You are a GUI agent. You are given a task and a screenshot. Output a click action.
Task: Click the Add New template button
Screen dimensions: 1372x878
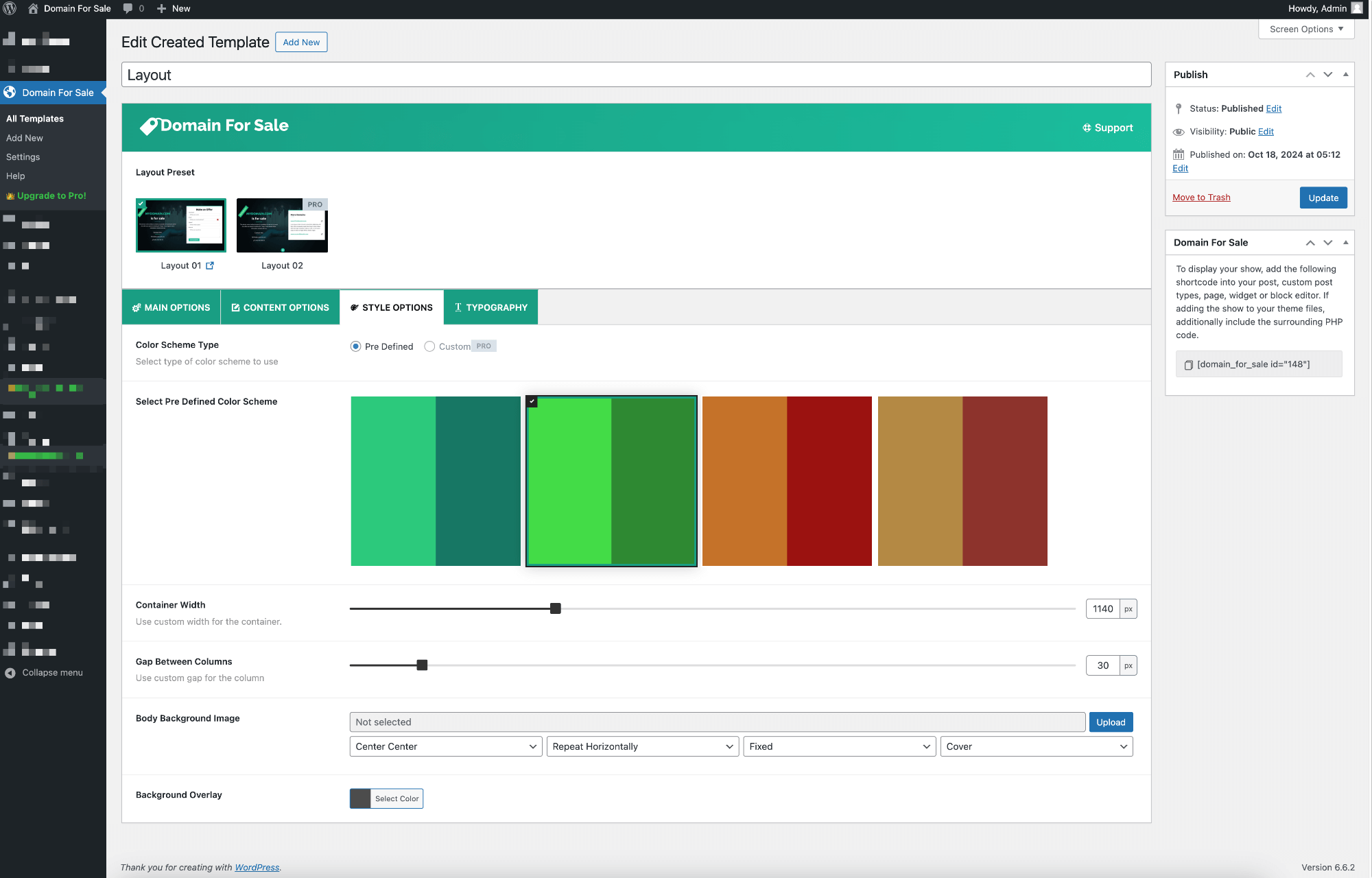[x=301, y=42]
